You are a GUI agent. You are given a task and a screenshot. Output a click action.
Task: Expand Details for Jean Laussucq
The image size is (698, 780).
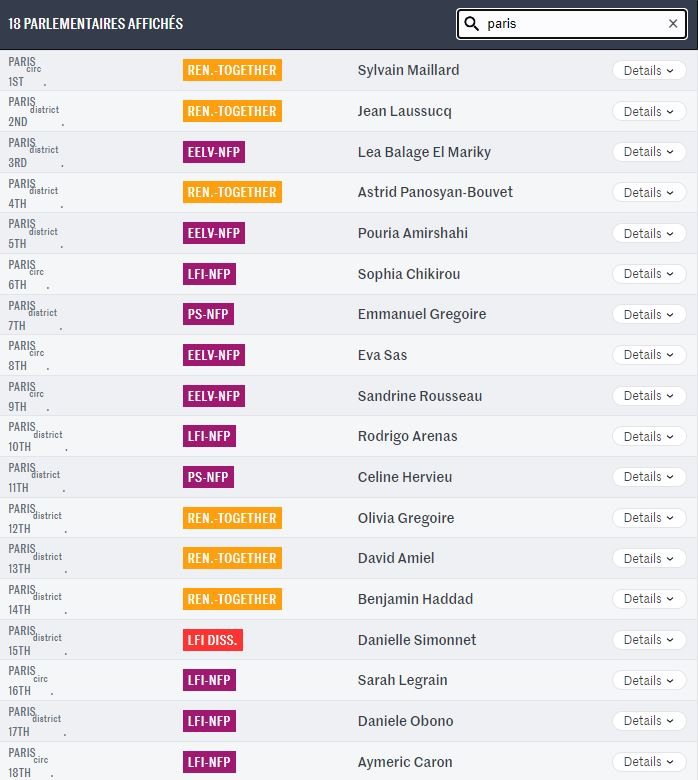[x=649, y=111]
